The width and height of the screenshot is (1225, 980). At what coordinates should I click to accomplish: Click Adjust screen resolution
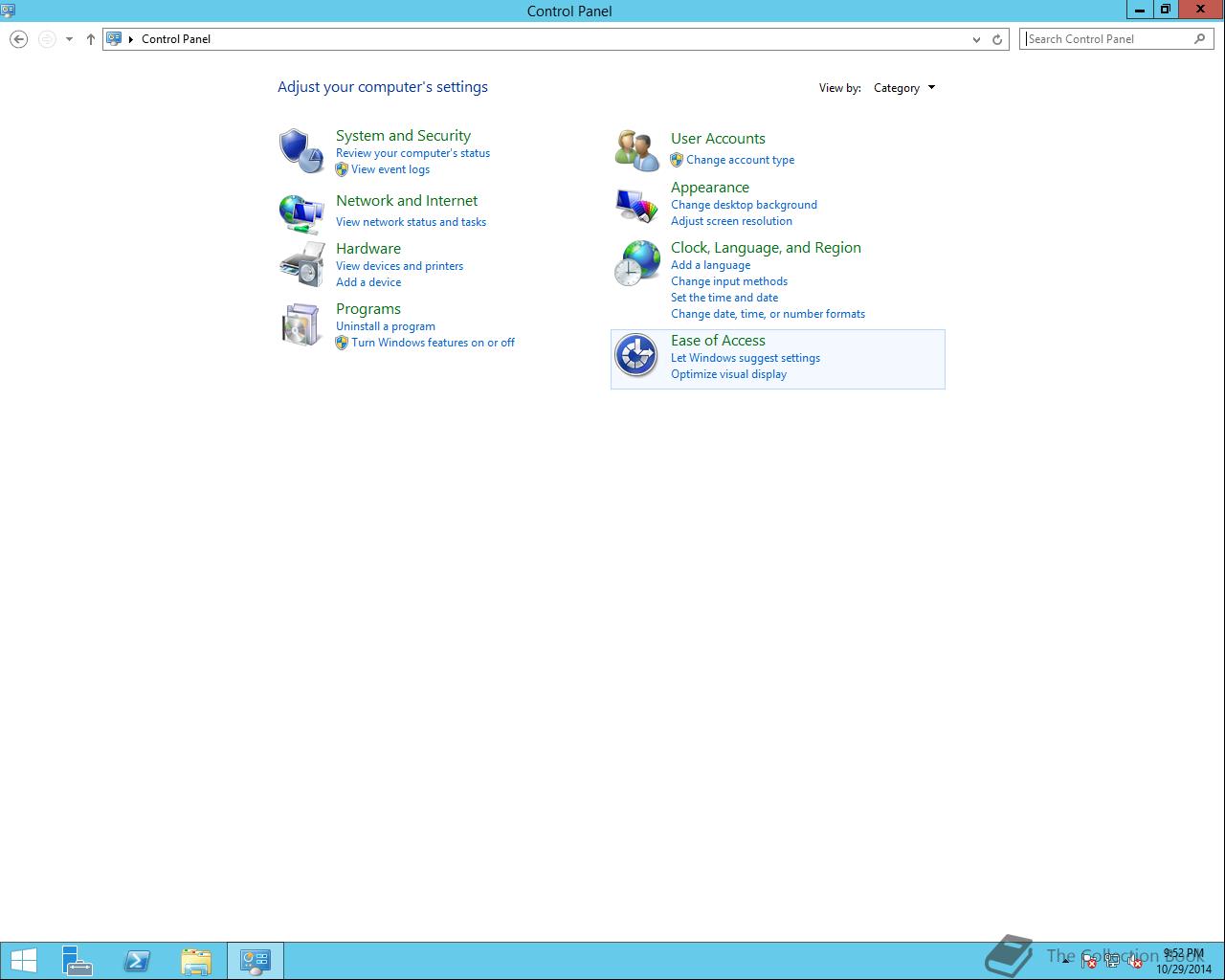pyautogui.click(x=731, y=221)
